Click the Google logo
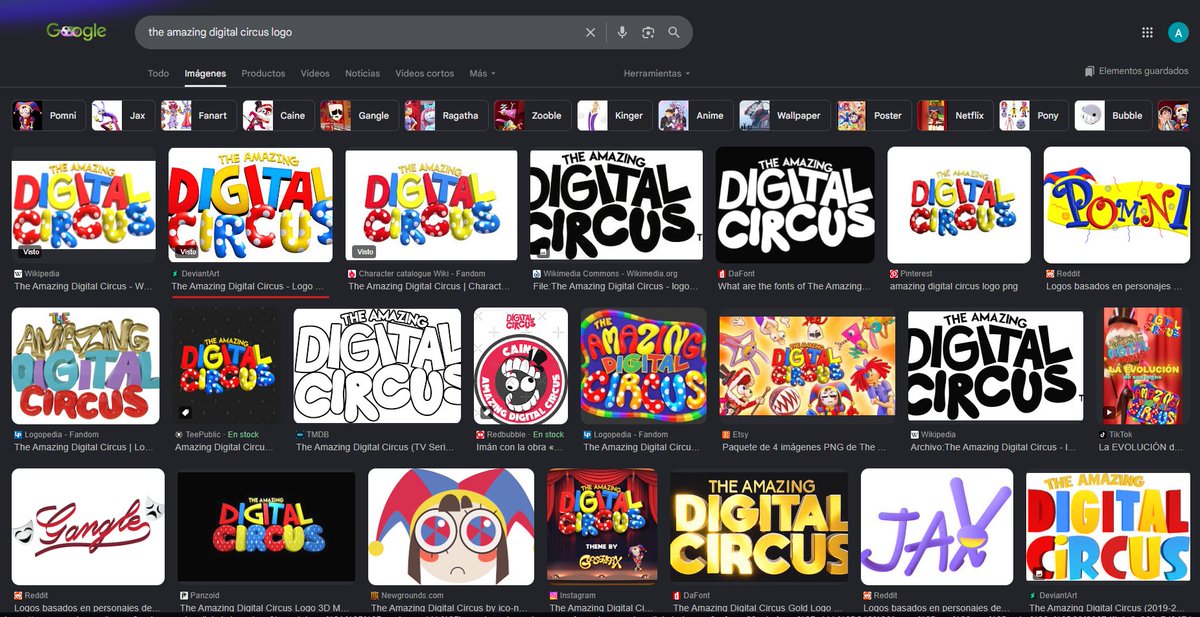This screenshot has height=617, width=1200. pos(76,32)
